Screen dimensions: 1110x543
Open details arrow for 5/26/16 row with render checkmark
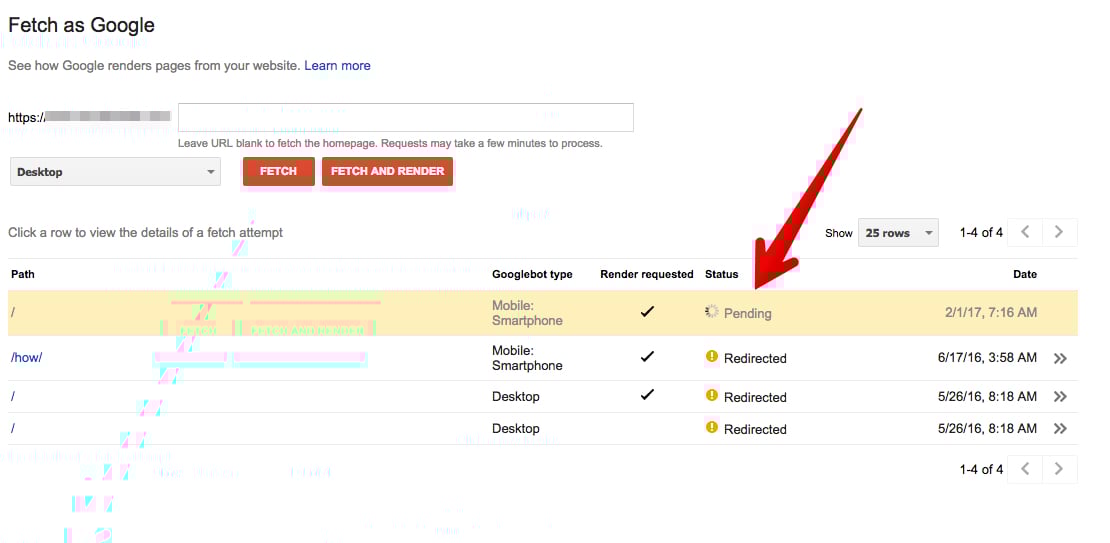[x=1060, y=396]
